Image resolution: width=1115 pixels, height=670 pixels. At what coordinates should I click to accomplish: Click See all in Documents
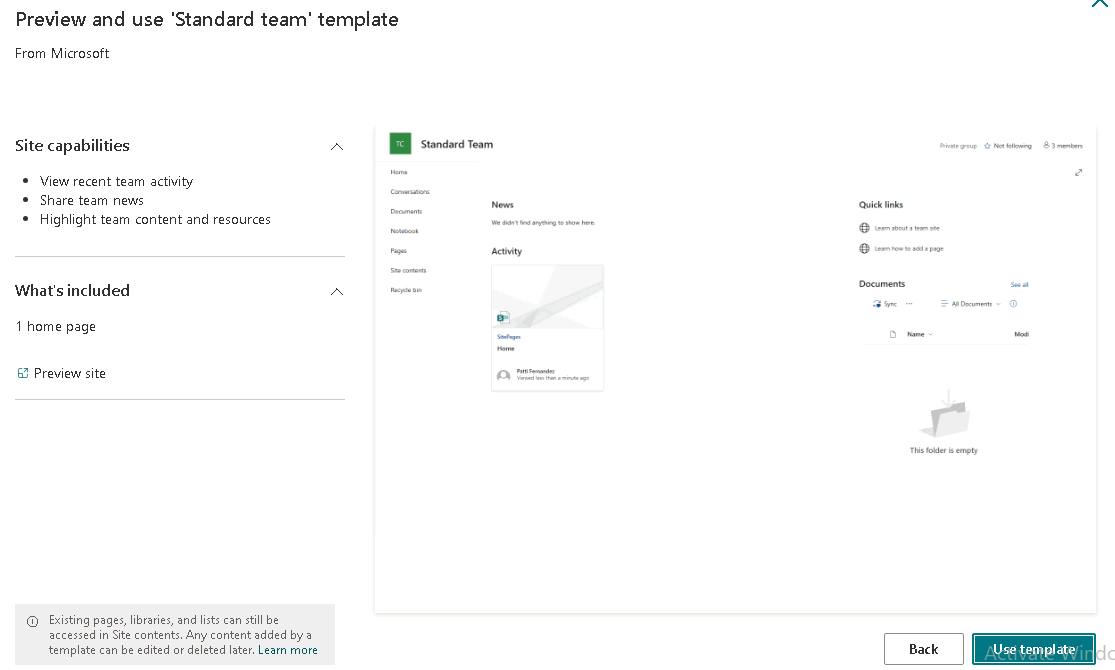[x=1019, y=285]
